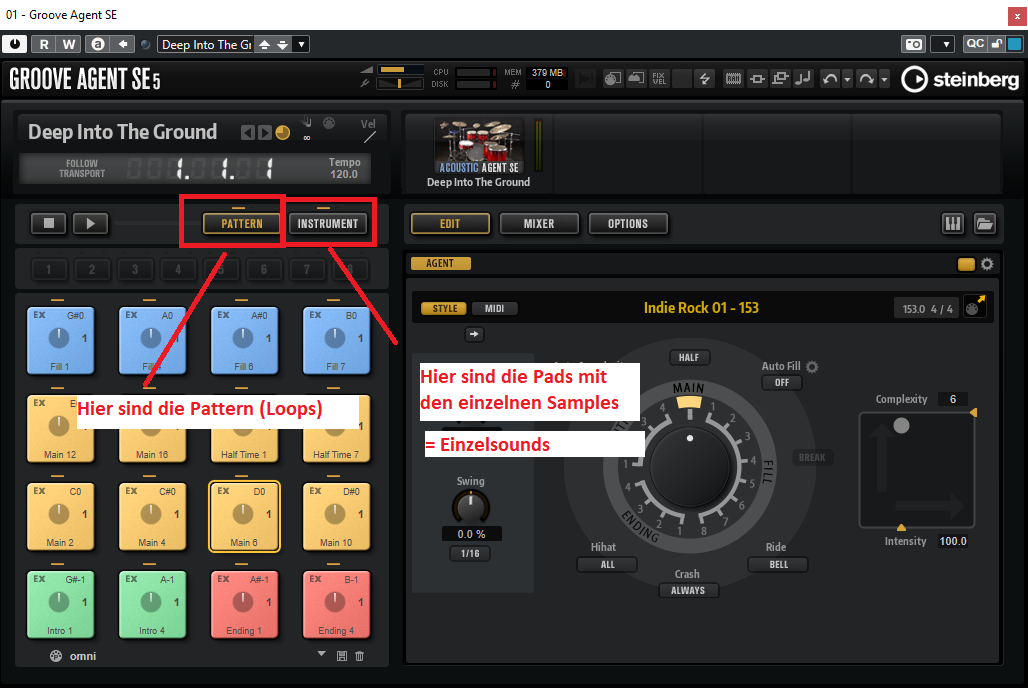Open agent settings gear icon
This screenshot has width=1028, height=688.
coord(987,264)
